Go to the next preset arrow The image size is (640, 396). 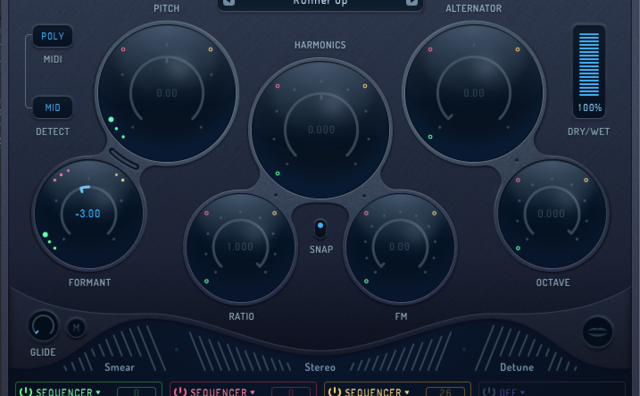[x=411, y=2]
